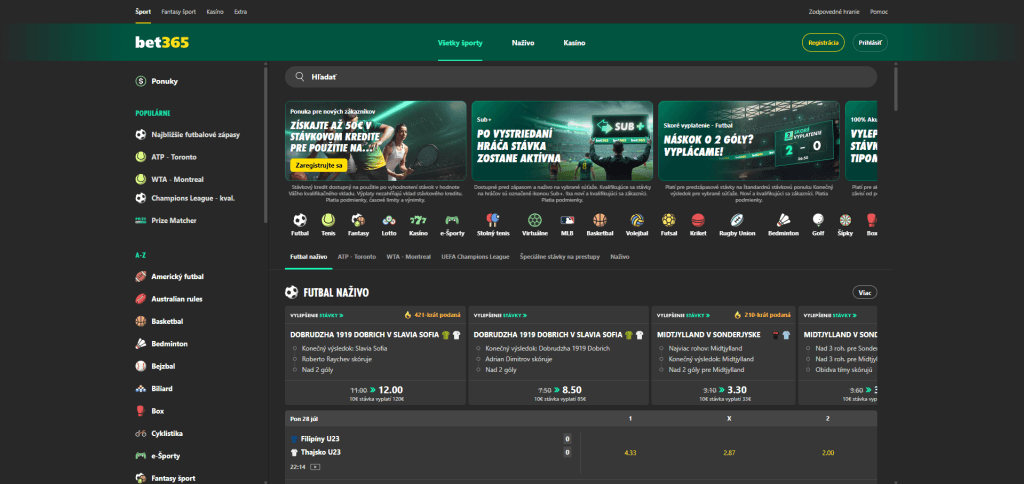Click the bet365 logo
The image size is (1024, 484).
(162, 42)
